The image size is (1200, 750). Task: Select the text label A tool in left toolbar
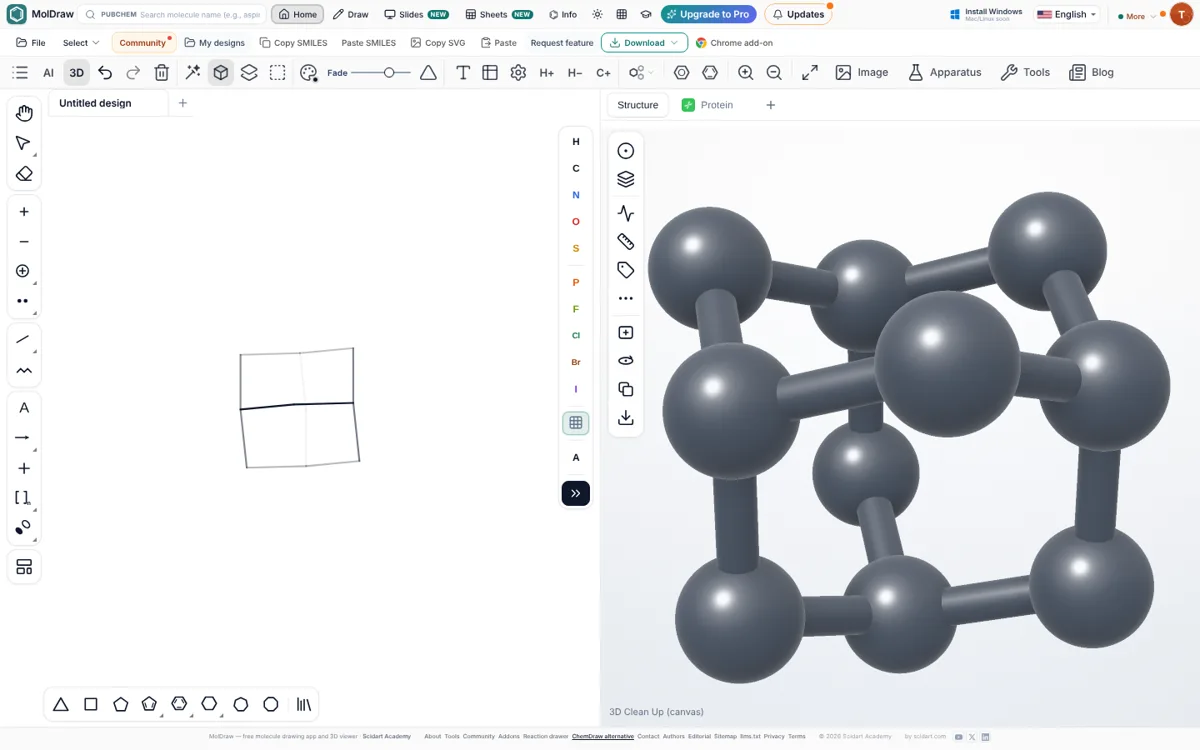coord(24,408)
